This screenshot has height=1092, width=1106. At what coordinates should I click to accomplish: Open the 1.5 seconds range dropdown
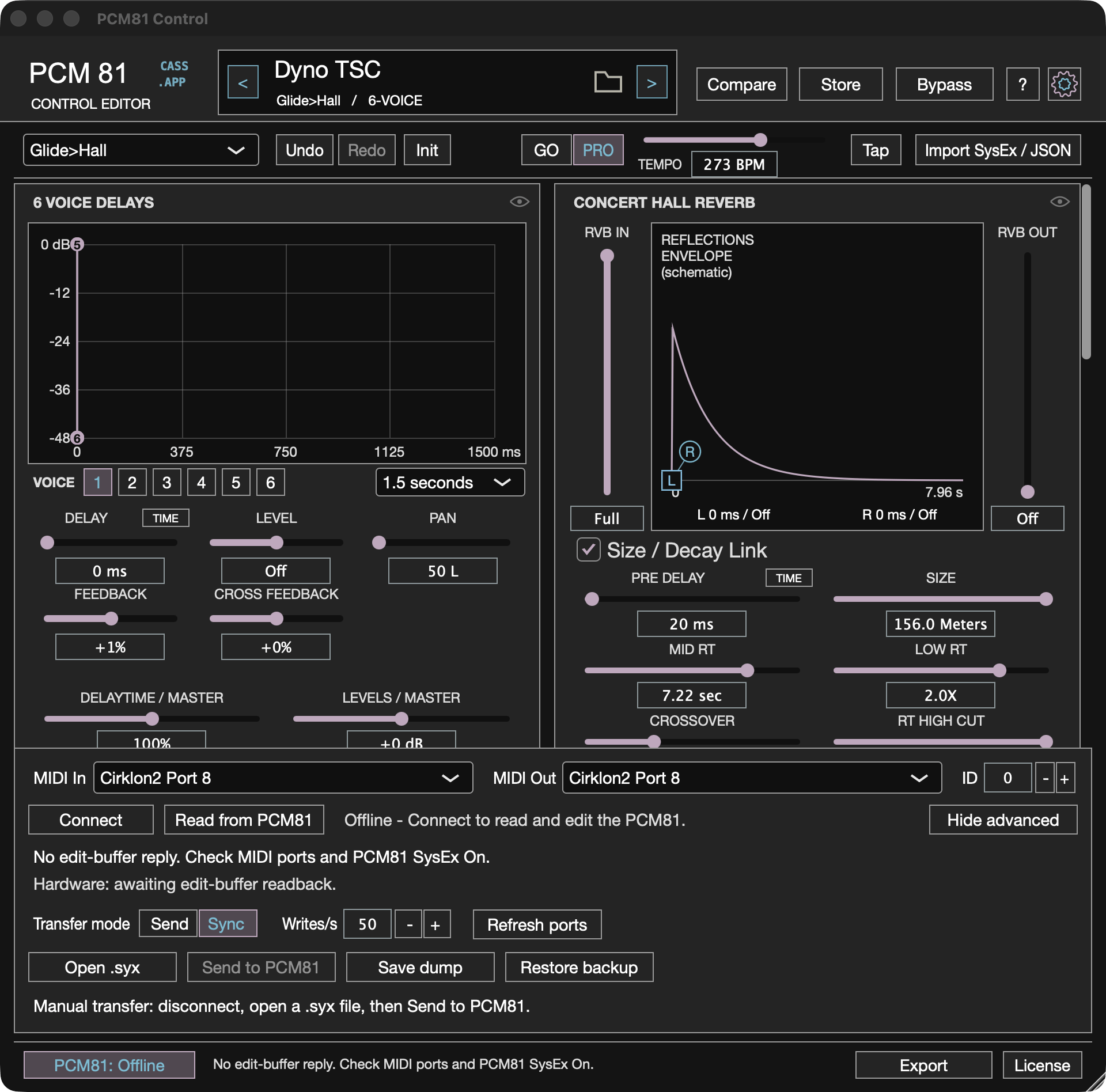[450, 483]
